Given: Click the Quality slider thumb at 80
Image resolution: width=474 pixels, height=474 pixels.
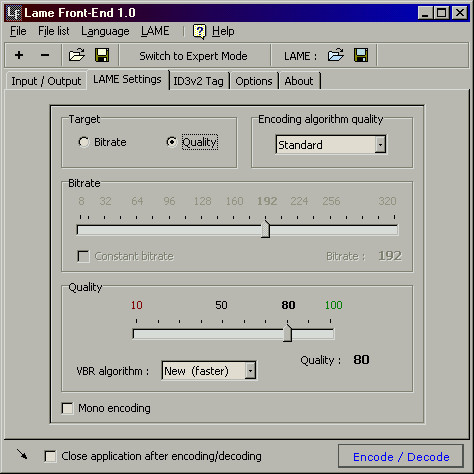Looking at the screenshot, I should (x=287, y=333).
